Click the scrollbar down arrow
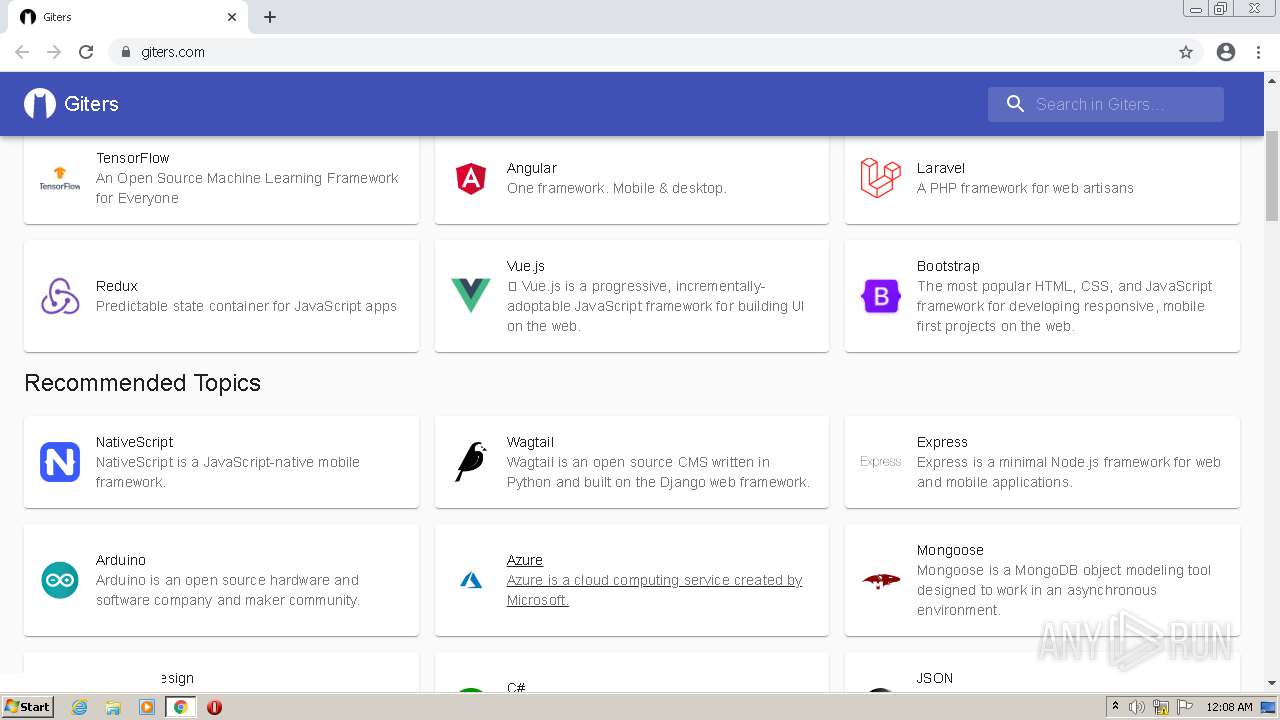Viewport: 1280px width, 720px height. (x=1272, y=683)
